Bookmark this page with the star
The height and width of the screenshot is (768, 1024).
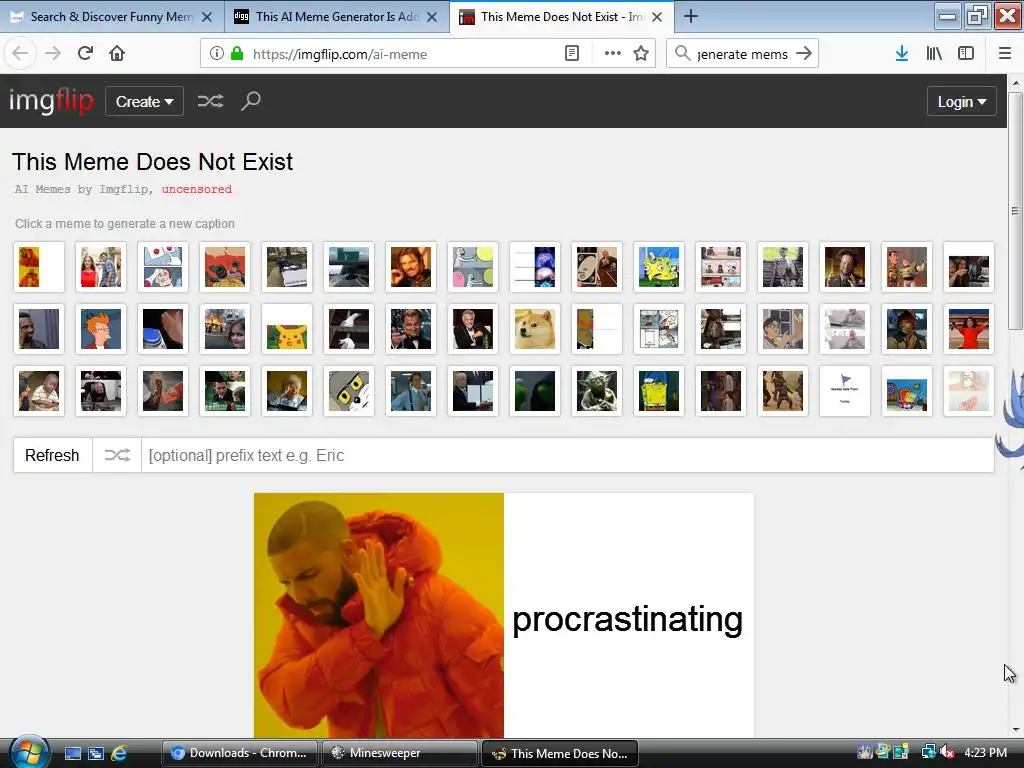pos(641,54)
